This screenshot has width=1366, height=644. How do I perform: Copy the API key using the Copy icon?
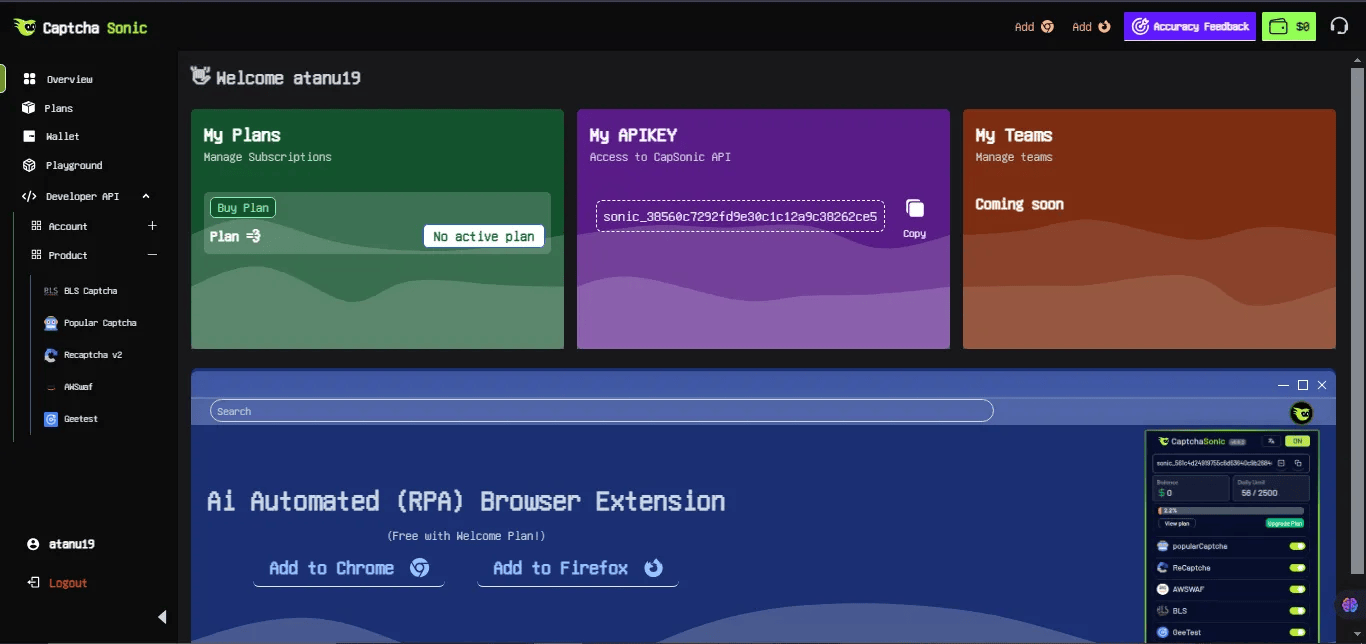point(914,209)
